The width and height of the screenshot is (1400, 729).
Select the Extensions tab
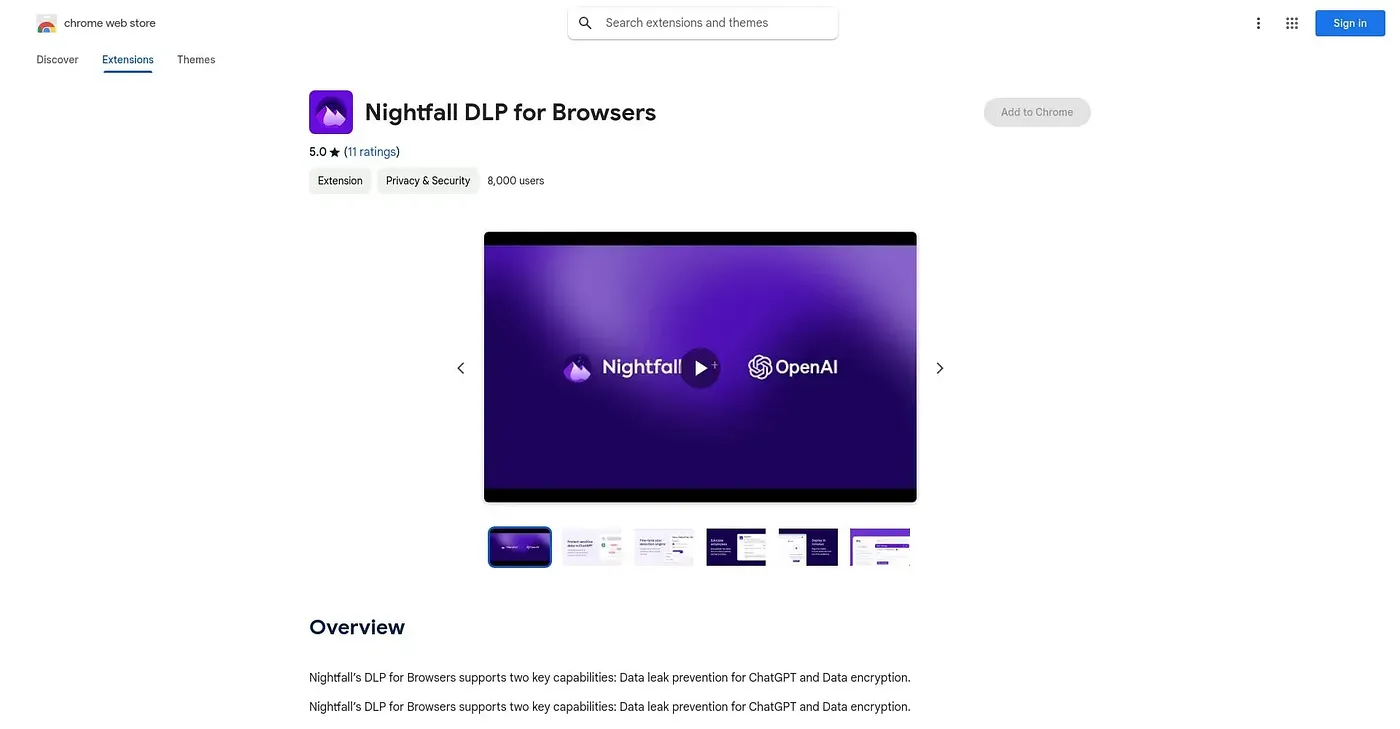pos(128,60)
